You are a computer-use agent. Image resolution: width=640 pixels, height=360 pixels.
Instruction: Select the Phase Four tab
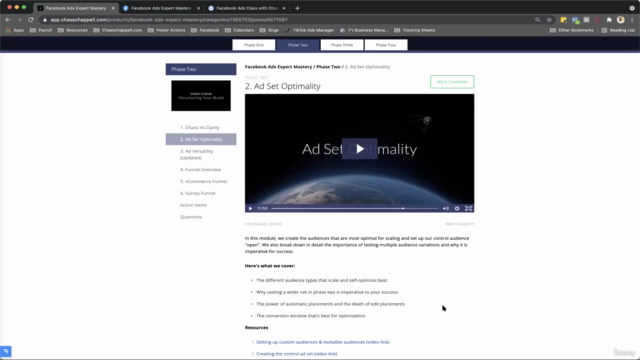[x=386, y=45]
